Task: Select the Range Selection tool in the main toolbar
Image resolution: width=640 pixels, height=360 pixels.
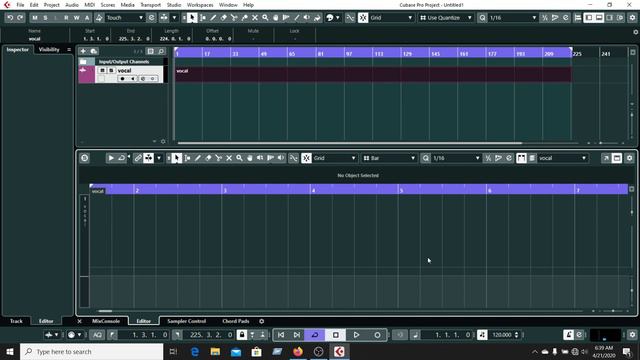Action: [202, 18]
